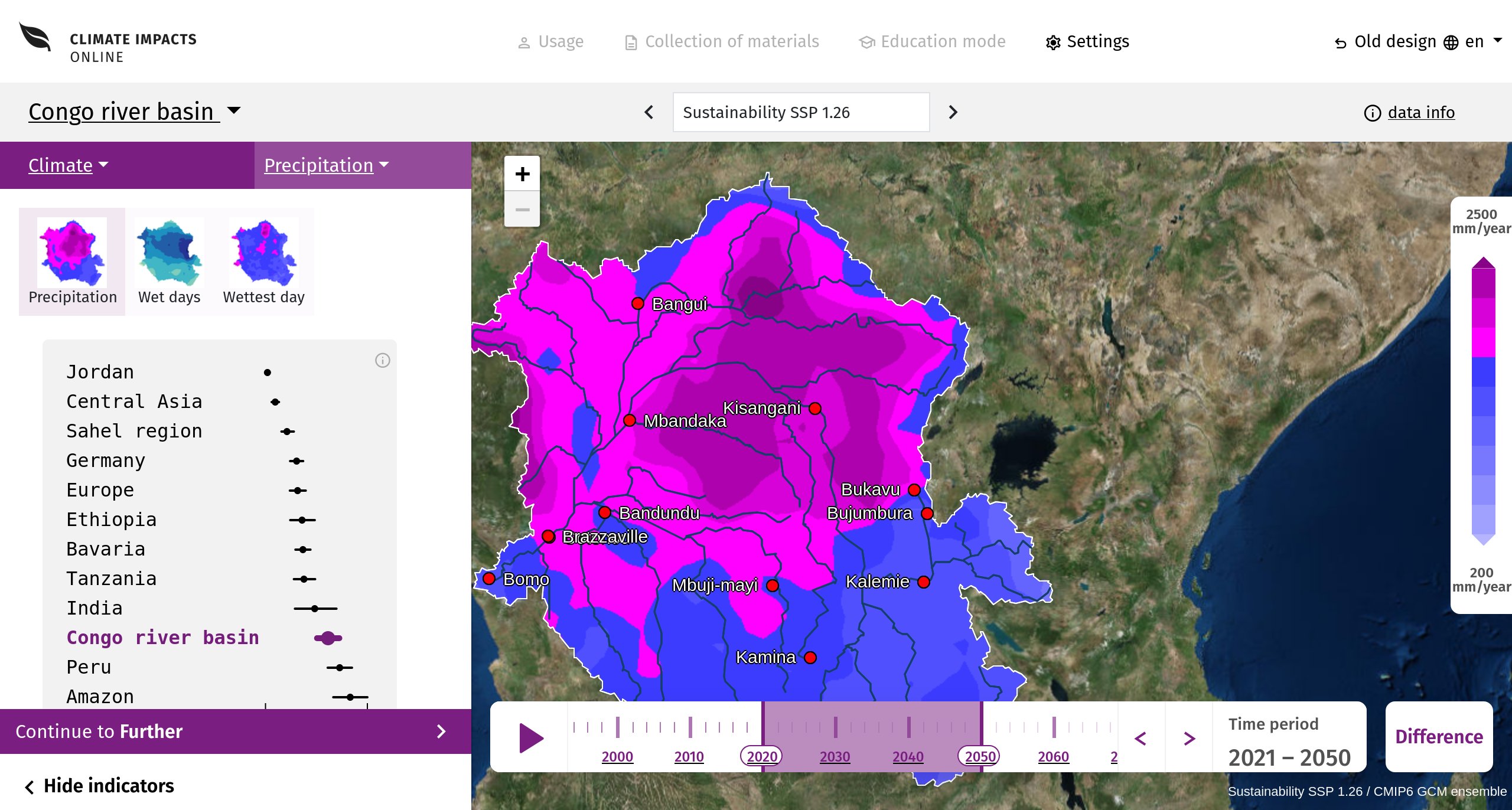Open Settings

point(1087,42)
